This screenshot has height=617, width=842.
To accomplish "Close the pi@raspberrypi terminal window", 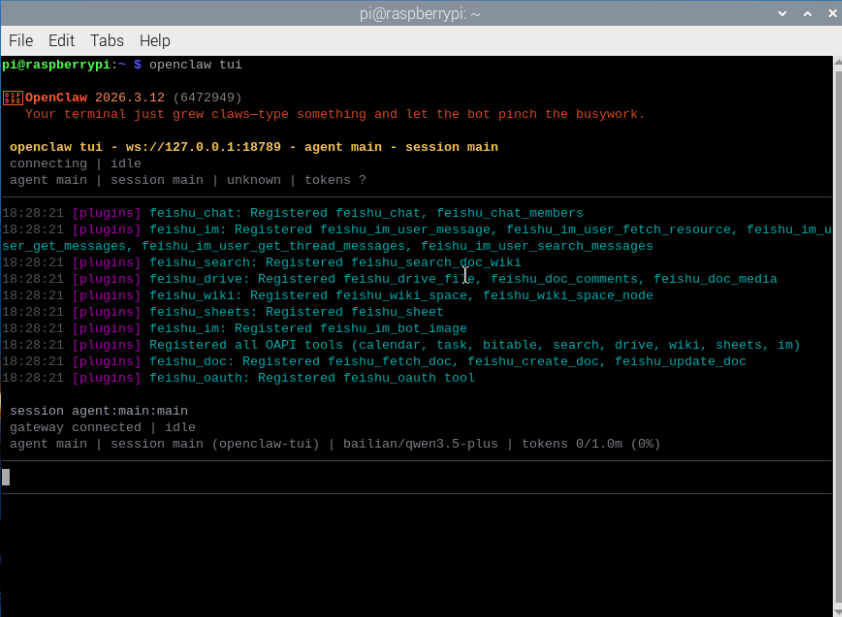I will pos(832,13).
